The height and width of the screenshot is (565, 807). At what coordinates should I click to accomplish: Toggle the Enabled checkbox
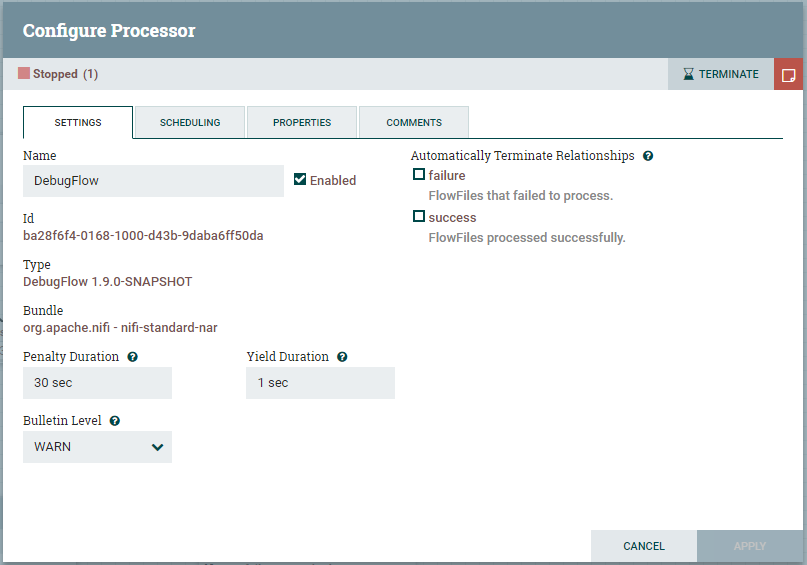[300, 179]
